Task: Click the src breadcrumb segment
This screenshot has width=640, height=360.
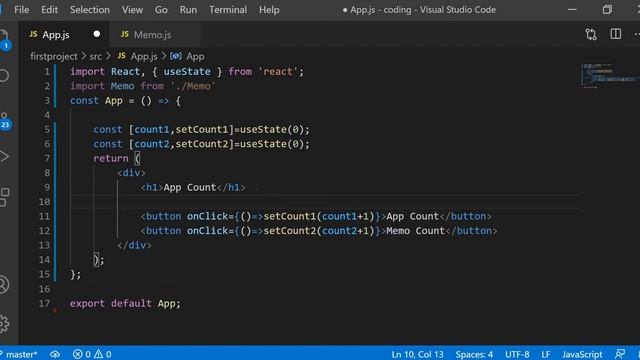Action: coord(96,56)
